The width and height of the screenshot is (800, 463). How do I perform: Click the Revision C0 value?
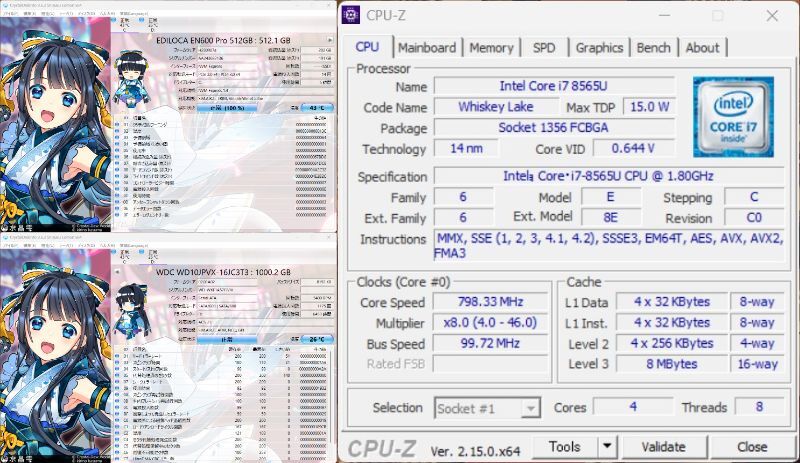tap(754, 218)
